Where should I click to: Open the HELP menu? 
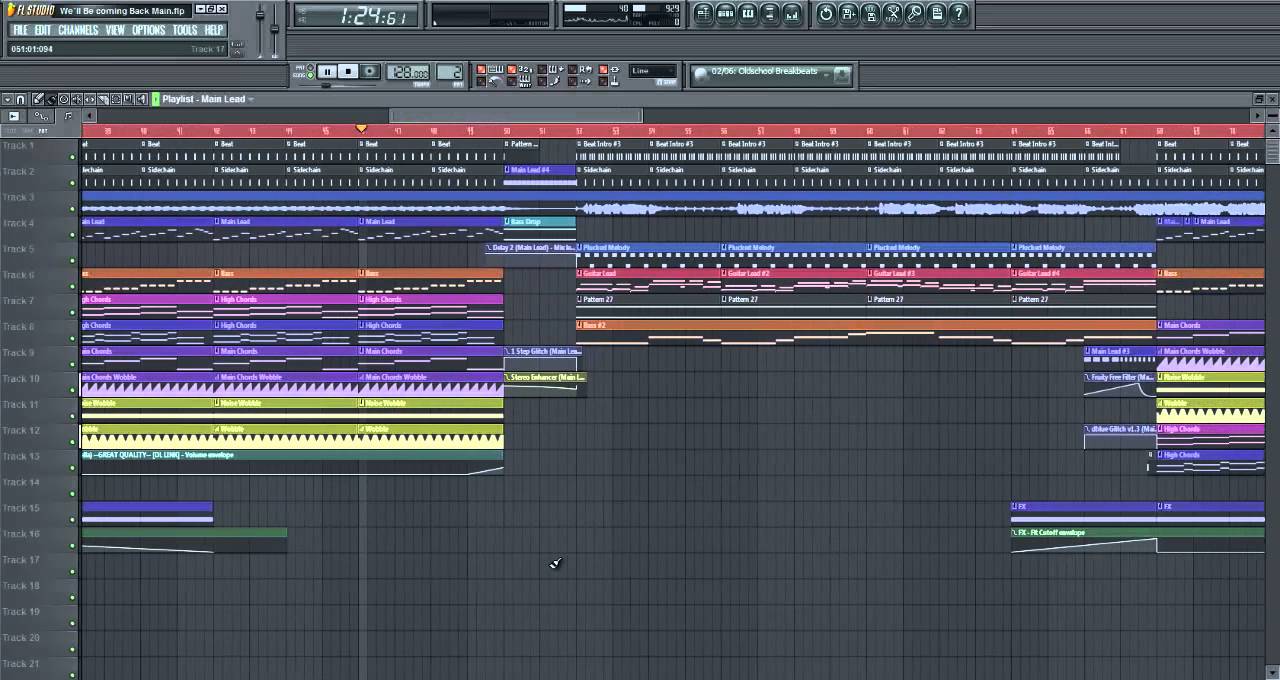(x=214, y=30)
